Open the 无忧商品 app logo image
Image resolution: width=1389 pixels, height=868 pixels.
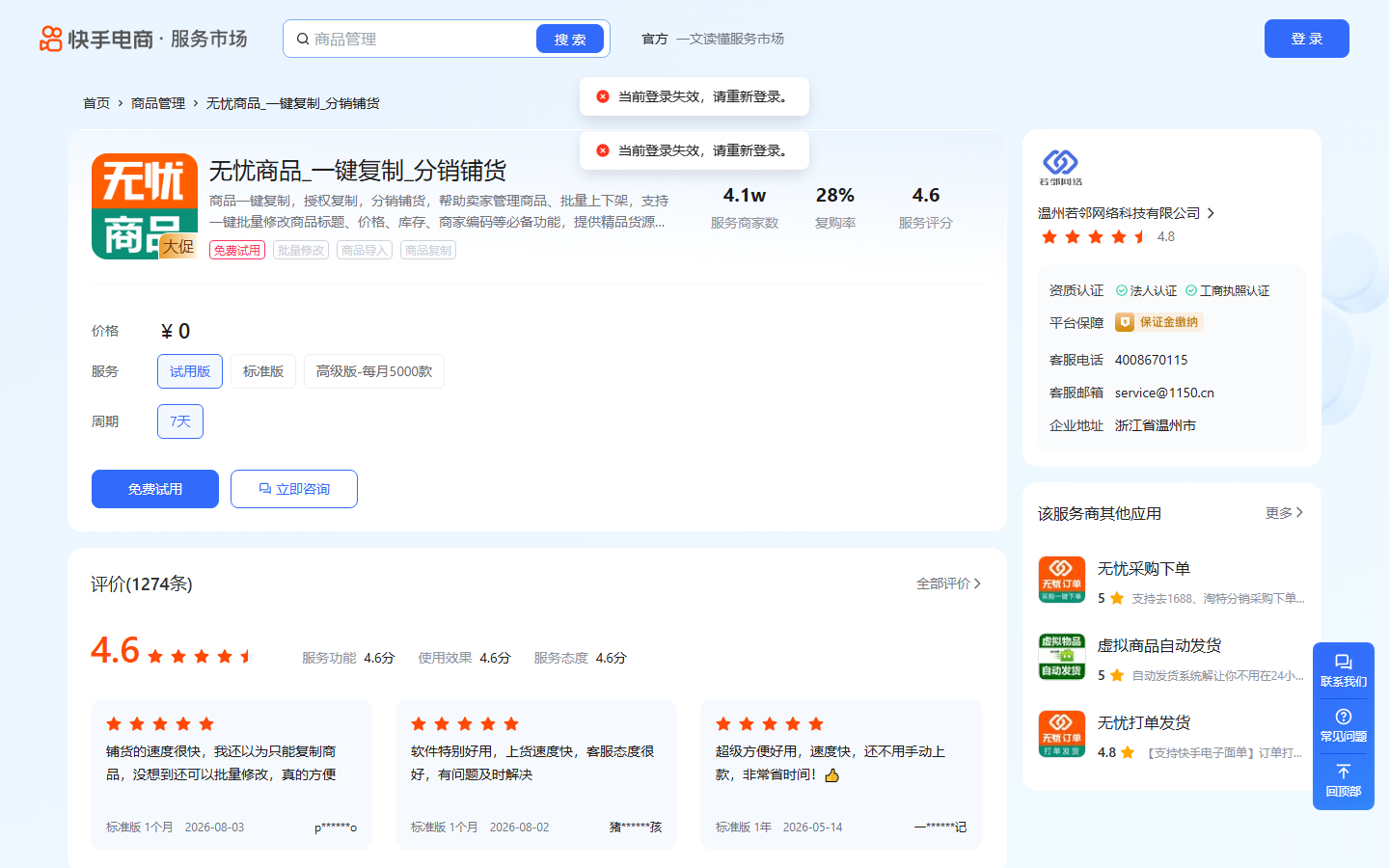pyautogui.click(x=145, y=206)
